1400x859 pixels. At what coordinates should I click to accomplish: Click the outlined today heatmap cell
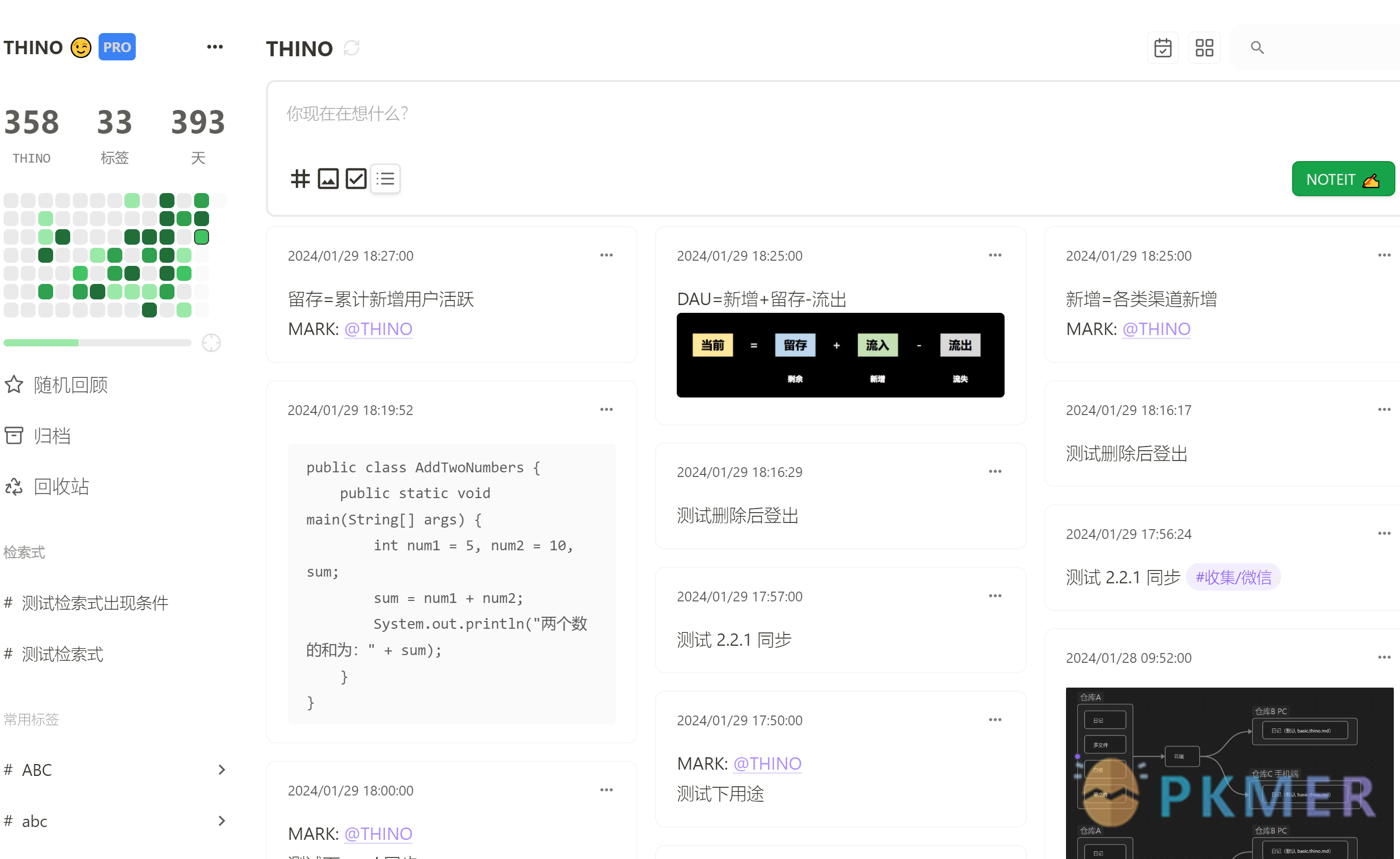(201, 237)
